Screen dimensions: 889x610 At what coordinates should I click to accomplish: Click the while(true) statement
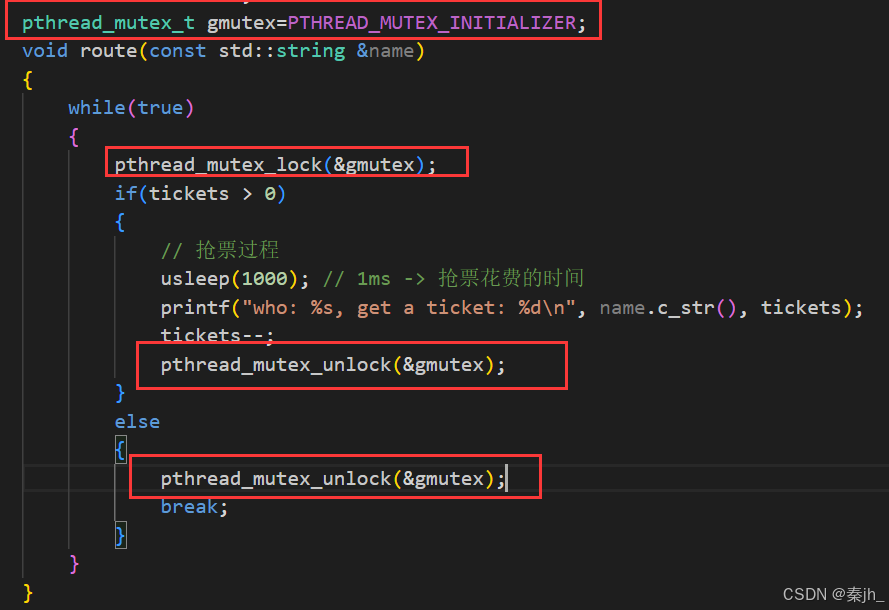(x=131, y=108)
